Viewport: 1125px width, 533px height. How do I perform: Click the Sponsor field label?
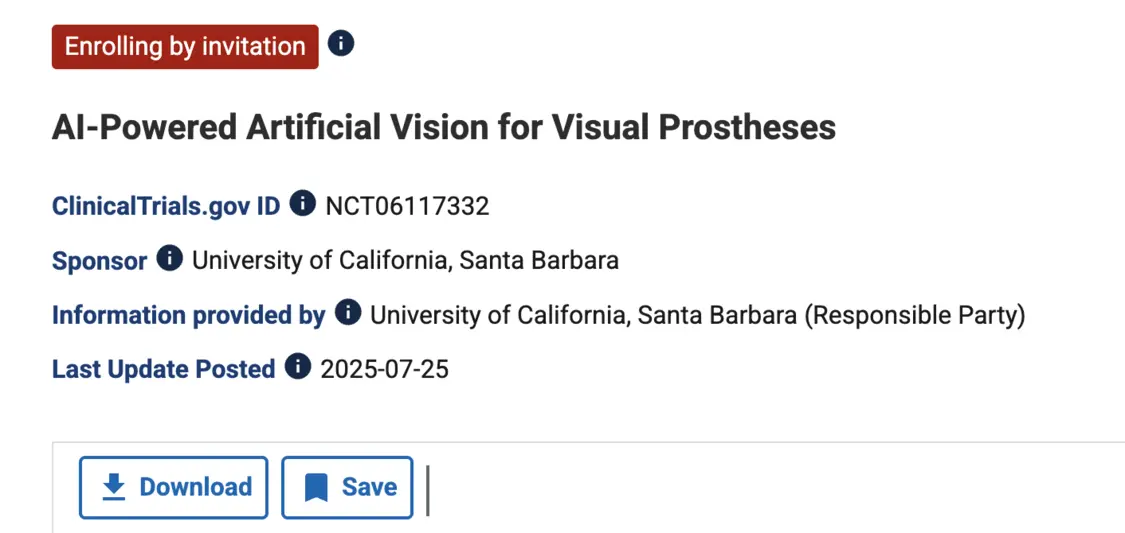[99, 261]
